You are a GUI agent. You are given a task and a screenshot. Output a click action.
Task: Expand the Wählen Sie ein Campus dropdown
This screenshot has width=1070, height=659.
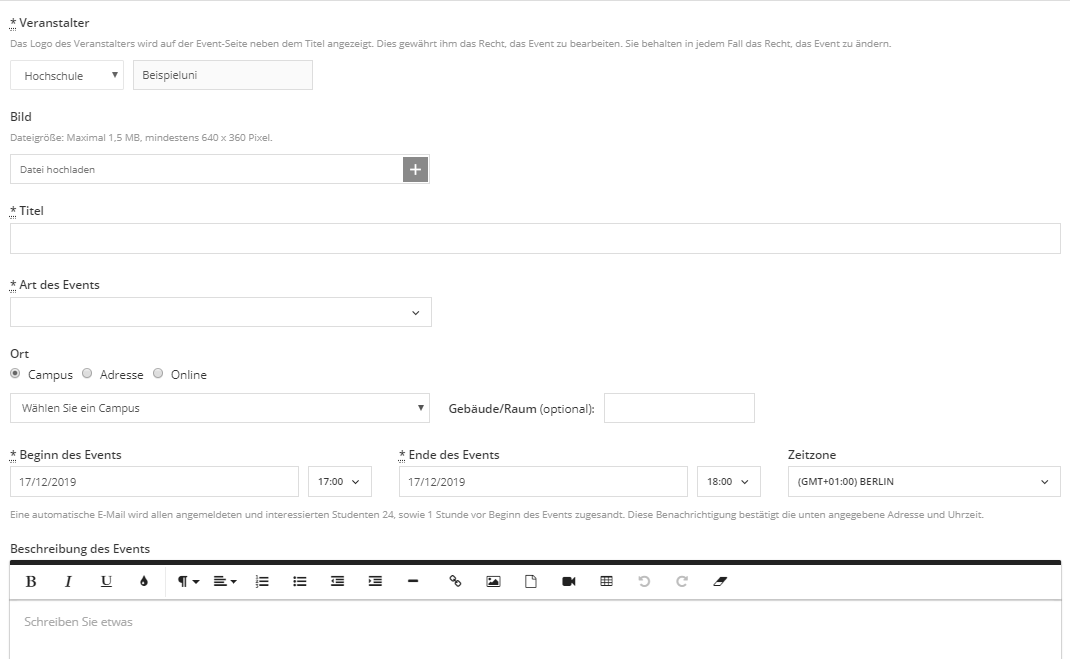point(220,408)
